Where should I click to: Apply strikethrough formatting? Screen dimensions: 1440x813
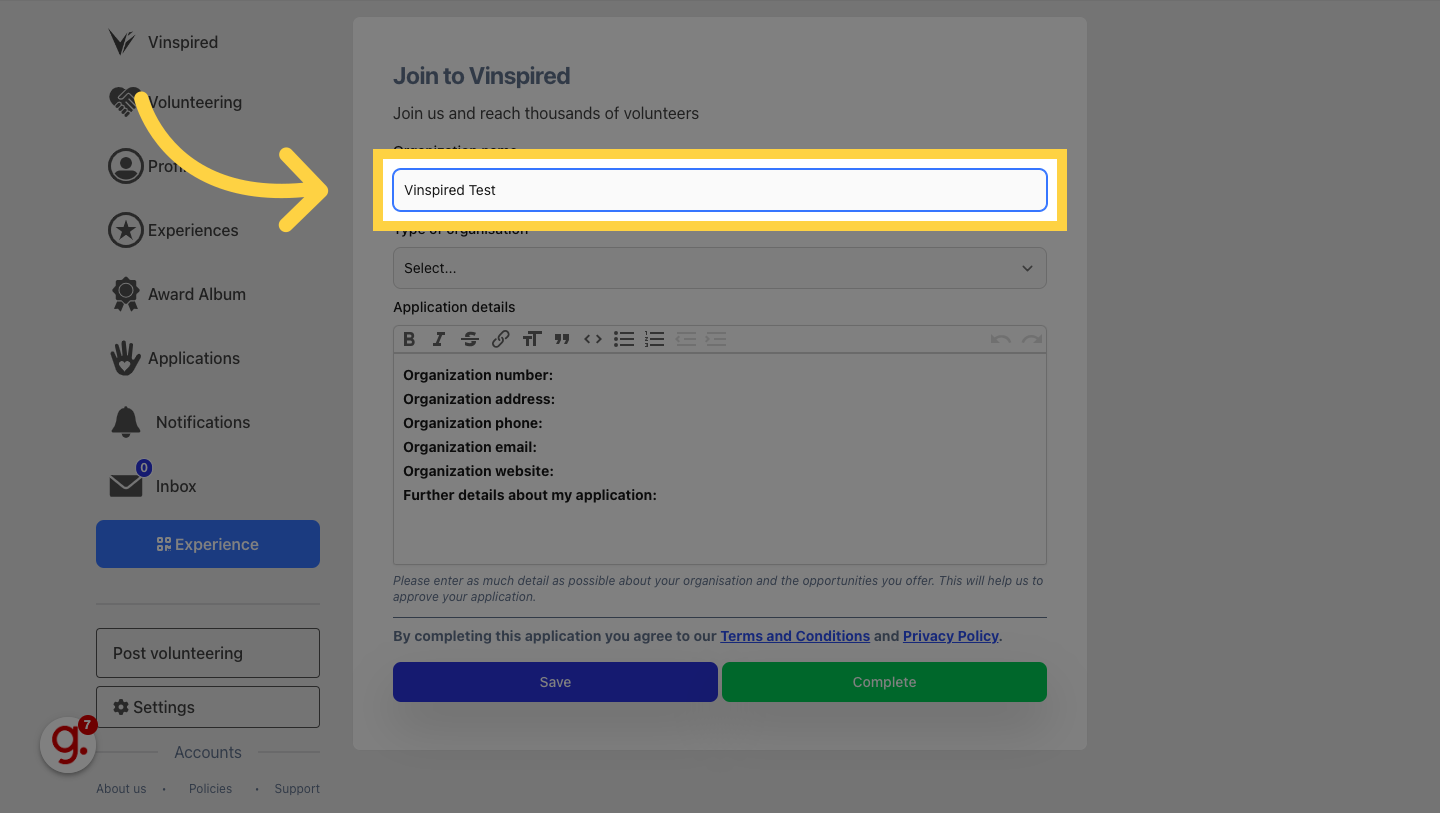tap(470, 339)
